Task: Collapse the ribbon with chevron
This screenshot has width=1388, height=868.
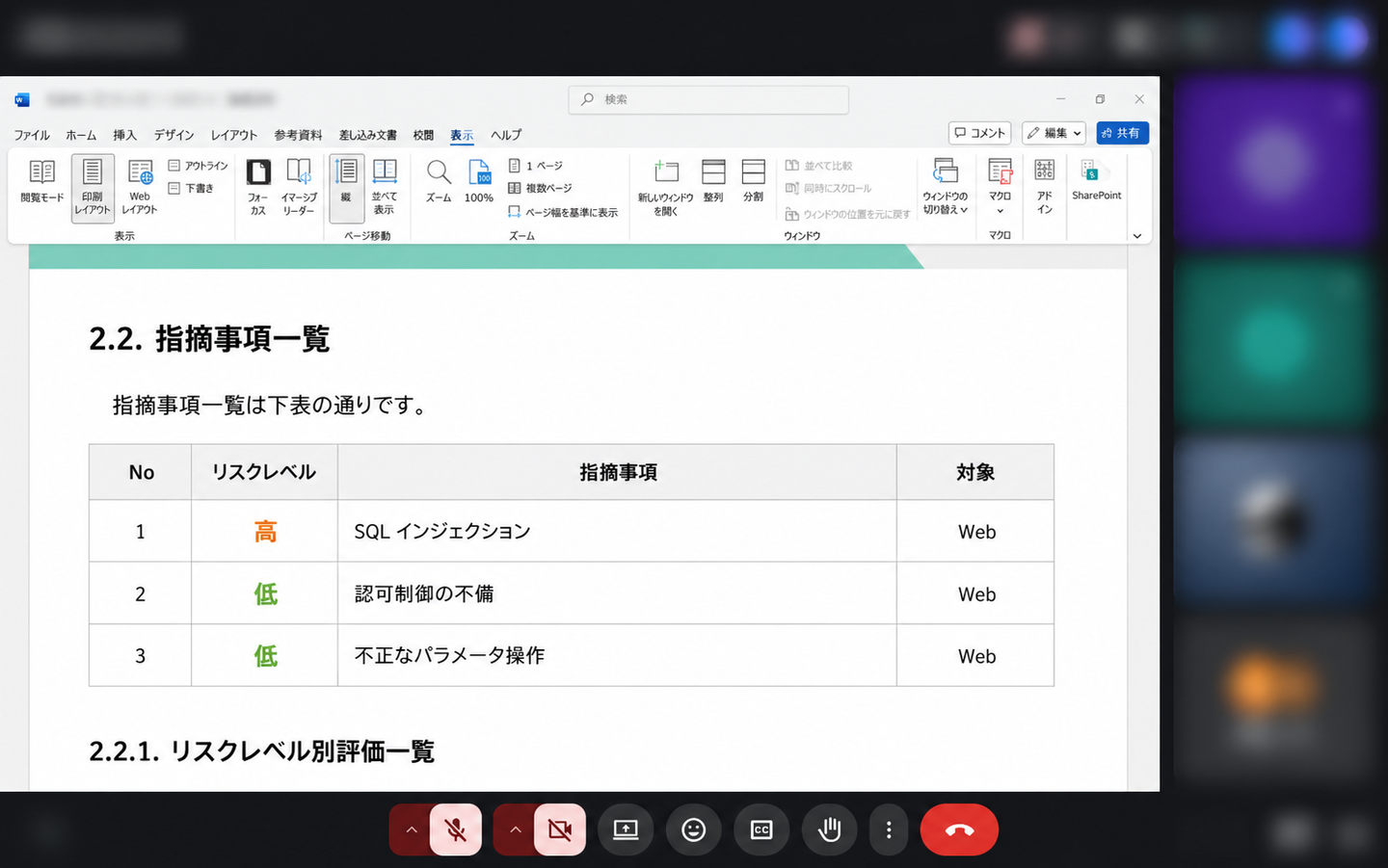Action: [1137, 236]
